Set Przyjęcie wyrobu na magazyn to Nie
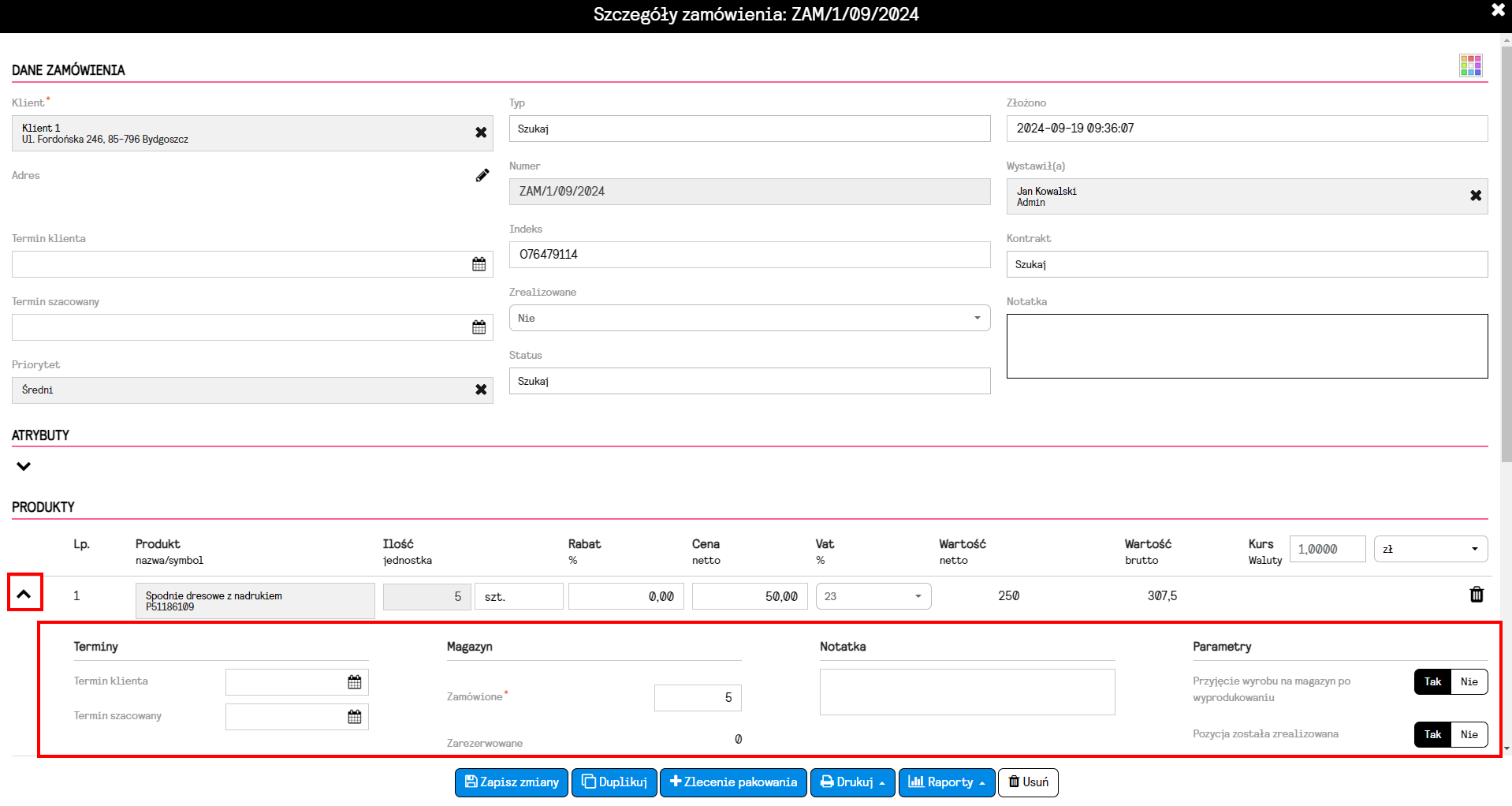The image size is (1512, 806). (1469, 681)
